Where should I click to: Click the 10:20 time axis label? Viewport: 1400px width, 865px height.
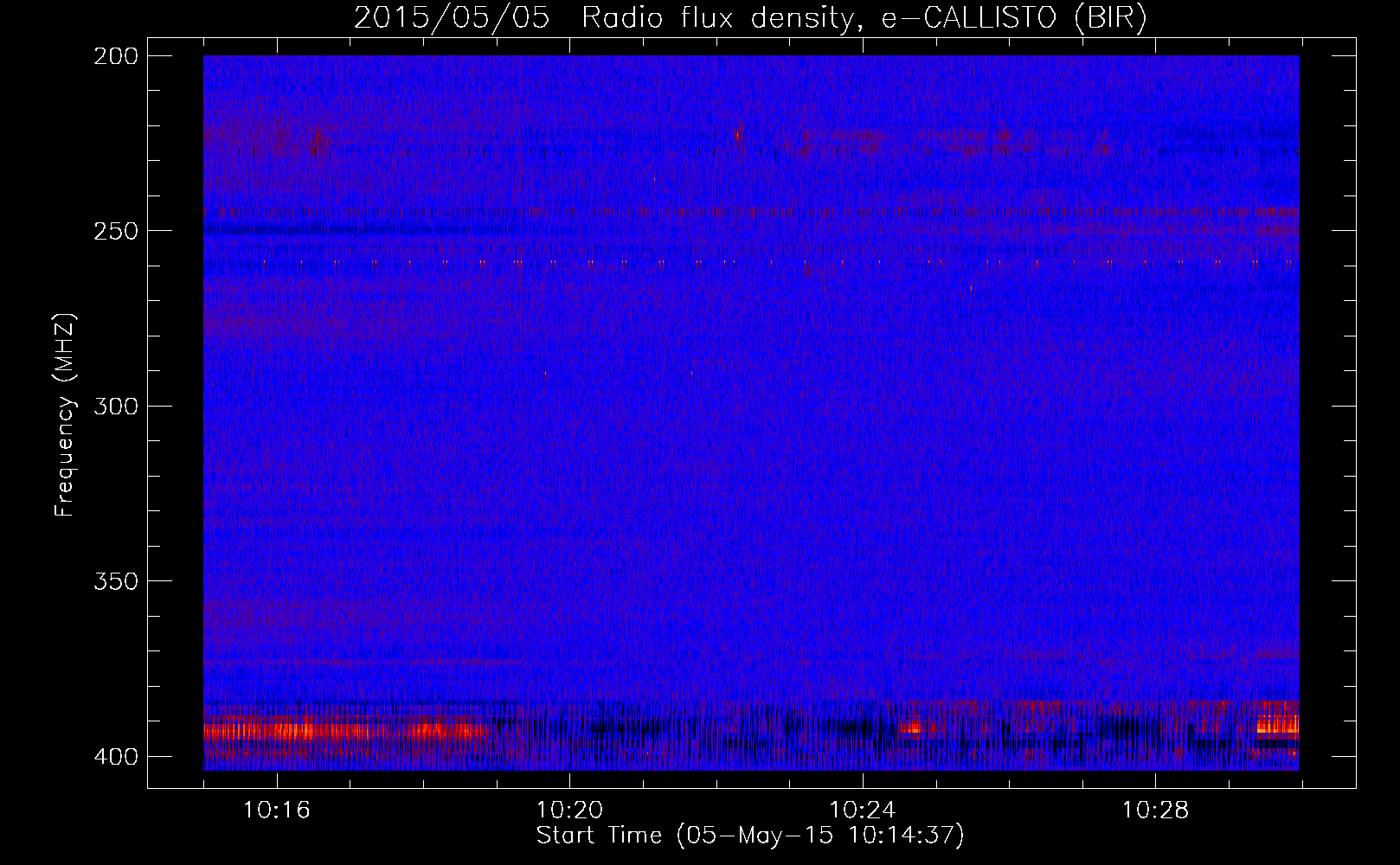(569, 811)
